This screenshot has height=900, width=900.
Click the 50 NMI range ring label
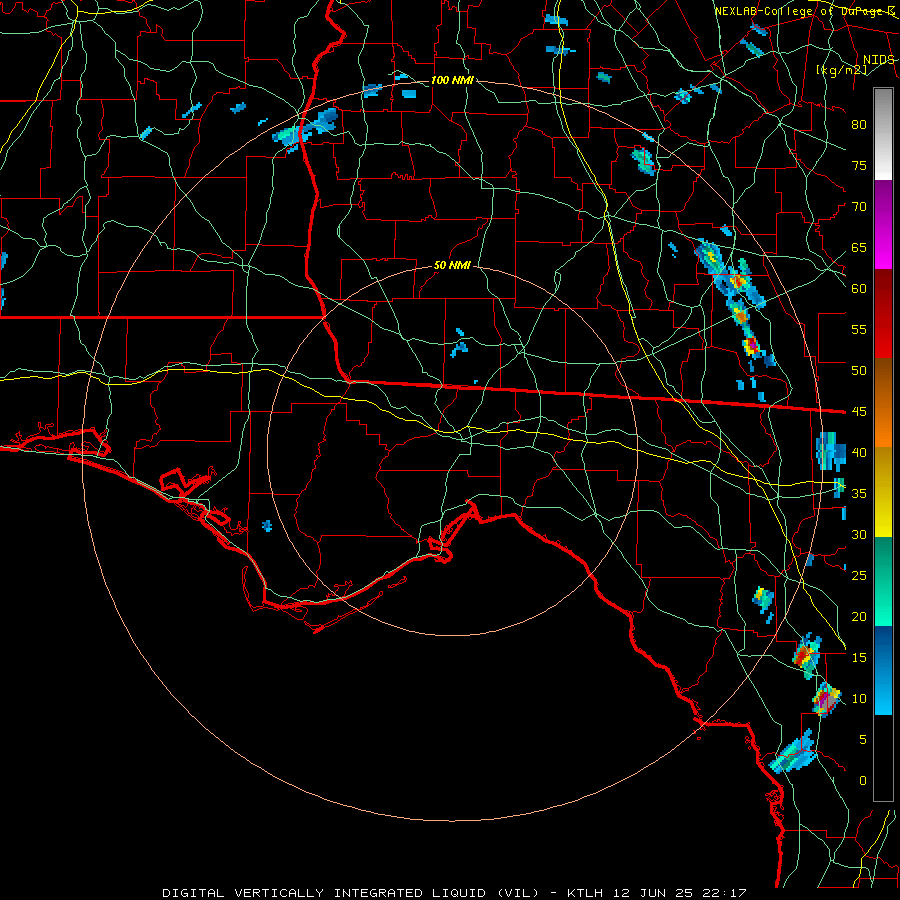click(452, 266)
